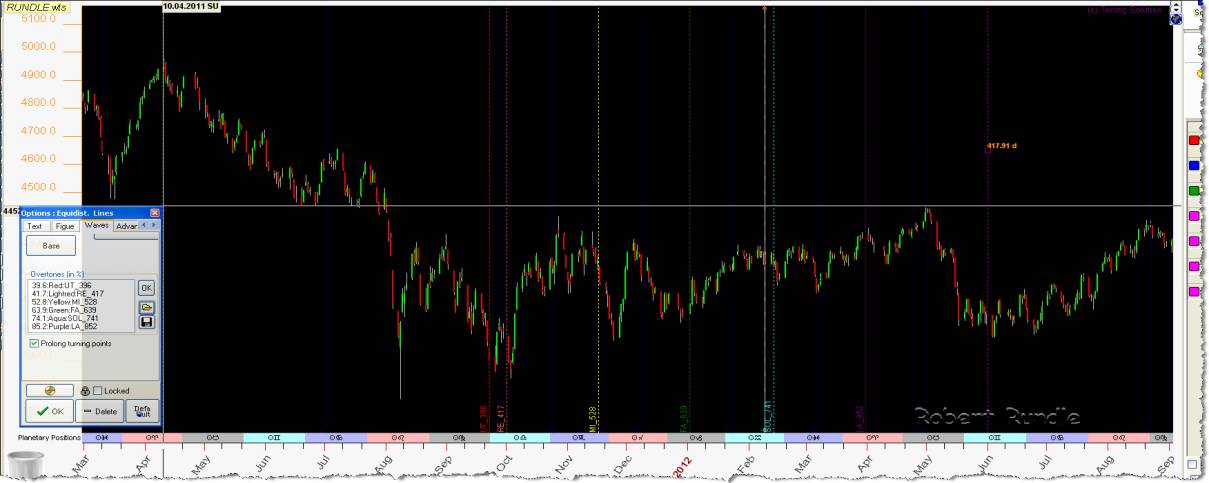The width and height of the screenshot is (1209, 483).
Task: Choose the green color swatch on right panel
Action: (x=1193, y=191)
